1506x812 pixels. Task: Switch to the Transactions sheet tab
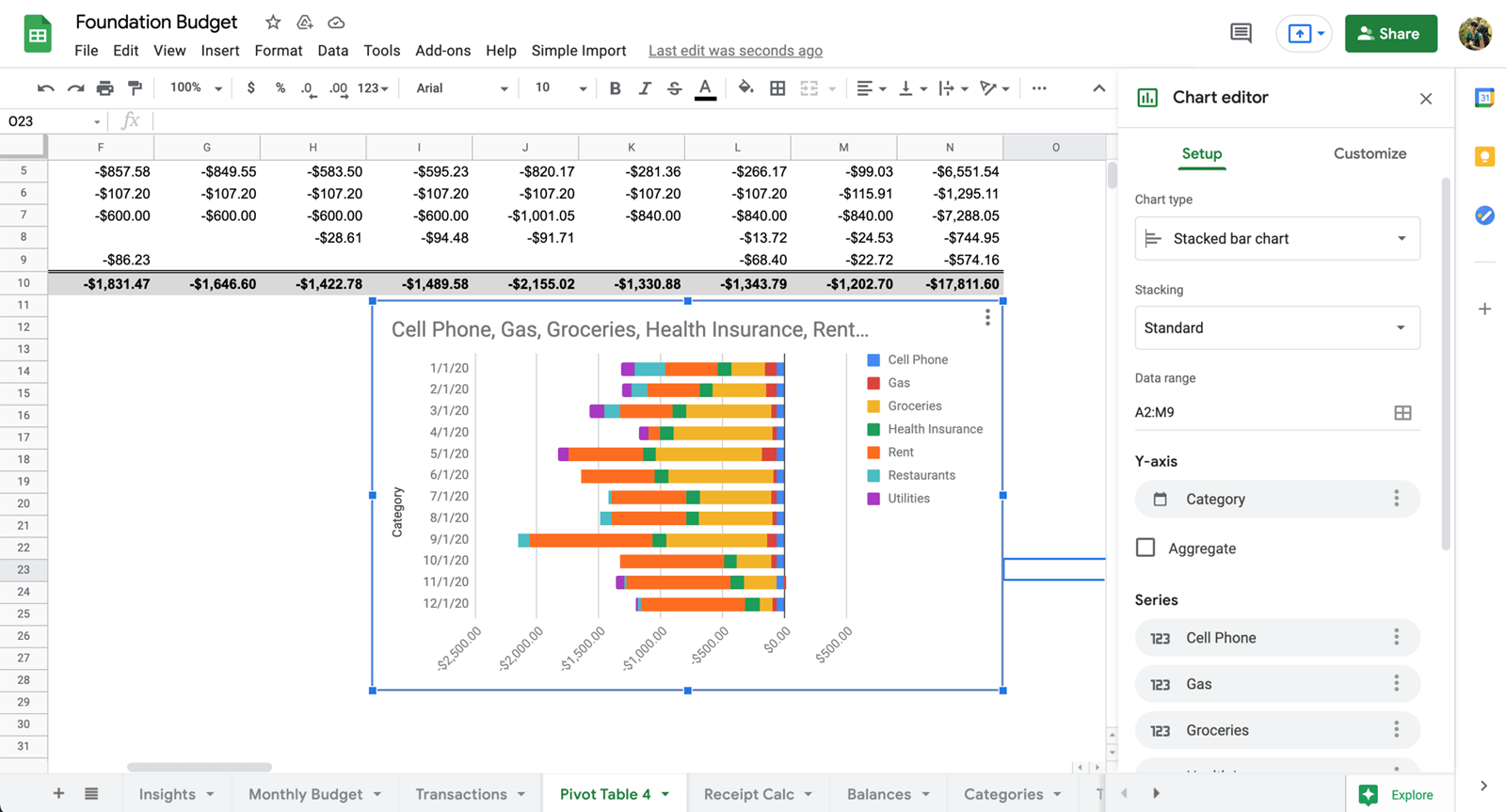pos(470,793)
